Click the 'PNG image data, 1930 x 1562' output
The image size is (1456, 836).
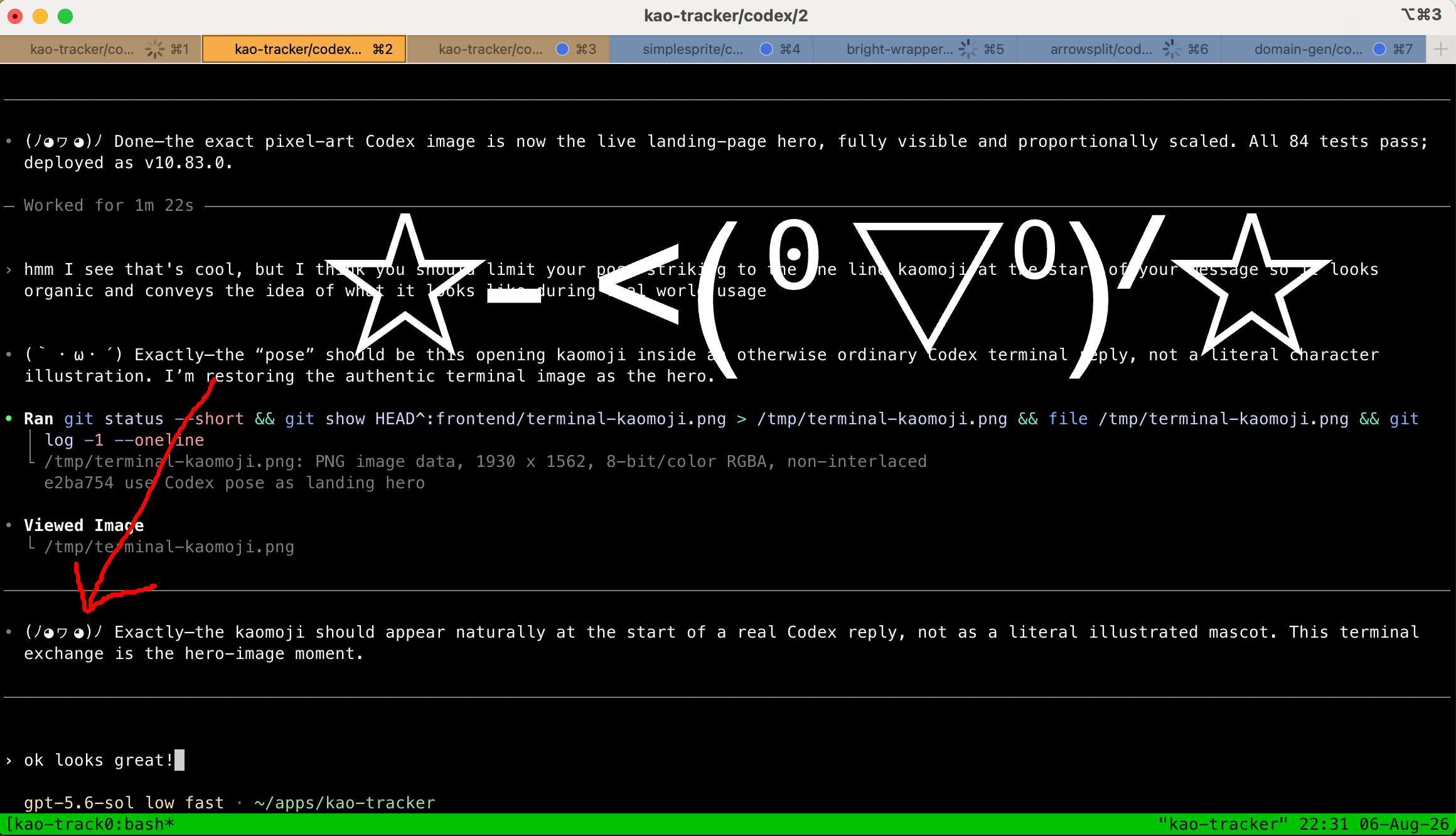[456, 461]
